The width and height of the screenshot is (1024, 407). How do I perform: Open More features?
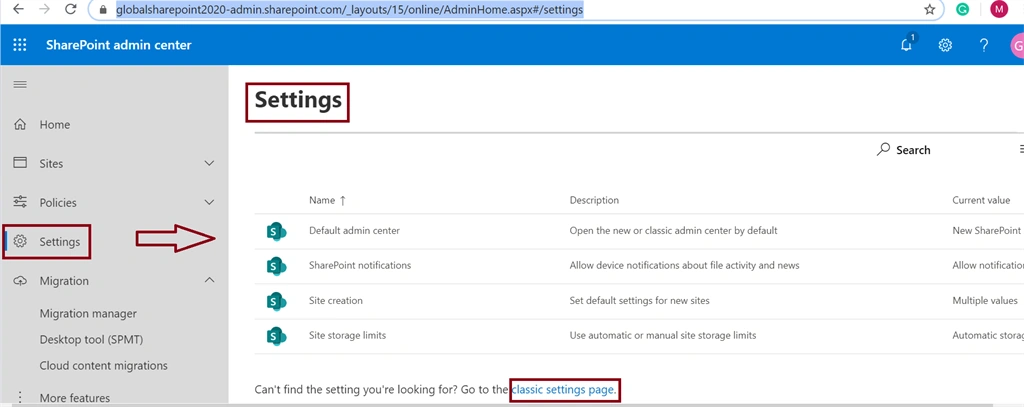[x=74, y=398]
